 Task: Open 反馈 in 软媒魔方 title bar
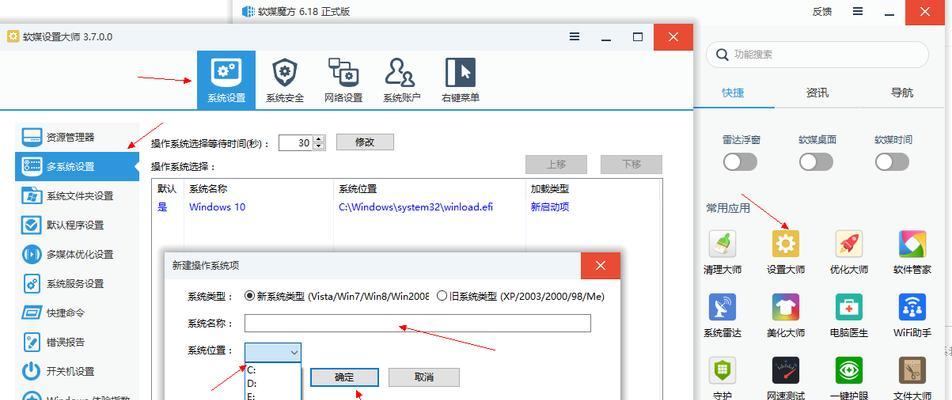click(x=821, y=11)
